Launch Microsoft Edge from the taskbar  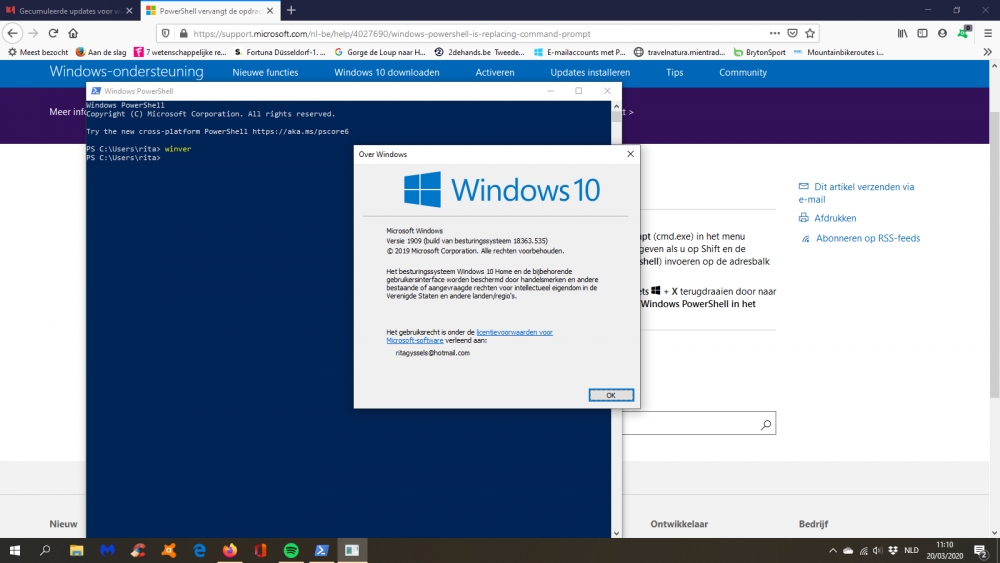[200, 550]
